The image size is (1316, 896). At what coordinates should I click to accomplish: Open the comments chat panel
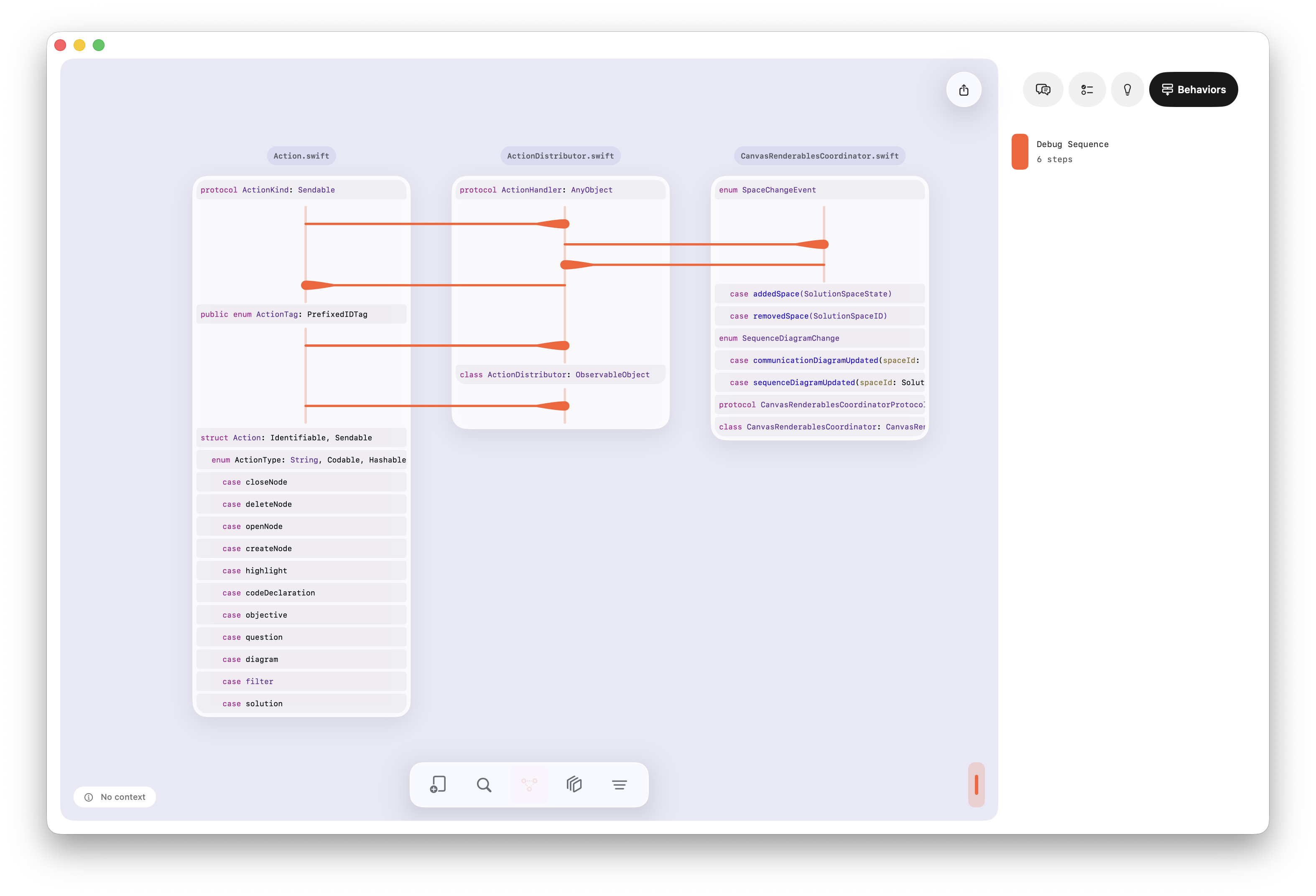click(x=1043, y=89)
